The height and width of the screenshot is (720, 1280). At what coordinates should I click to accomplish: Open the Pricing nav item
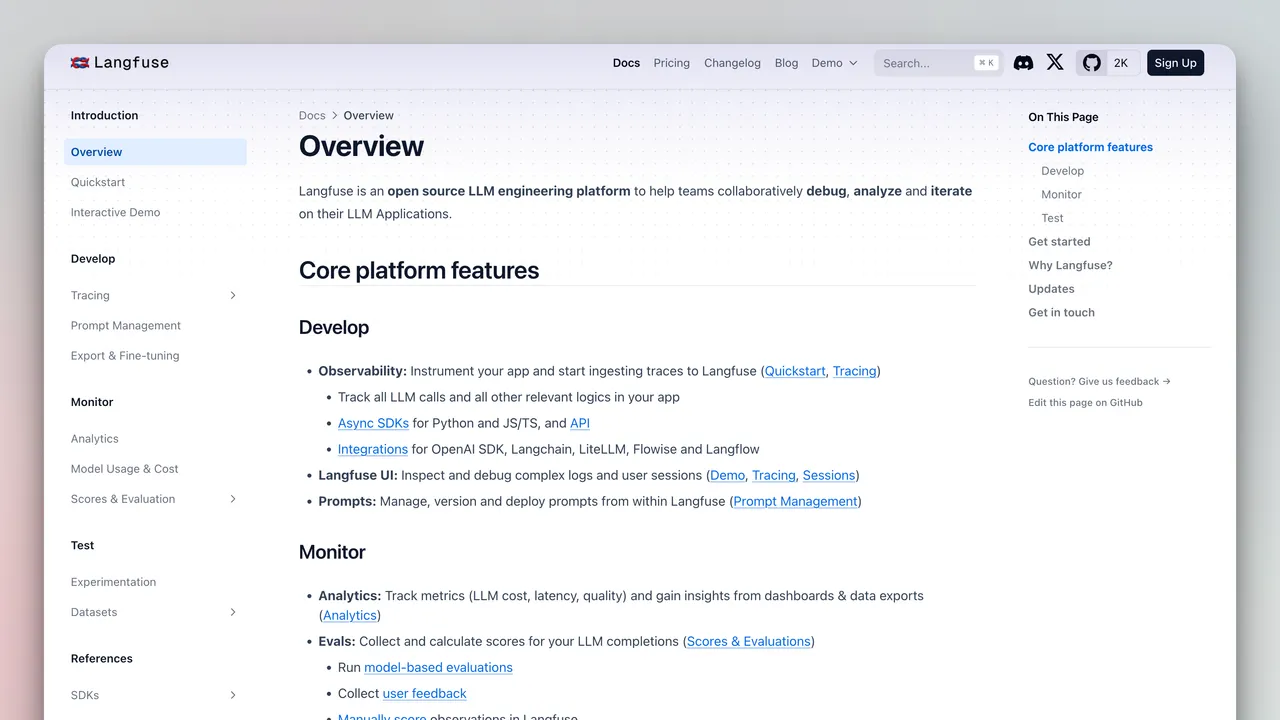(671, 63)
